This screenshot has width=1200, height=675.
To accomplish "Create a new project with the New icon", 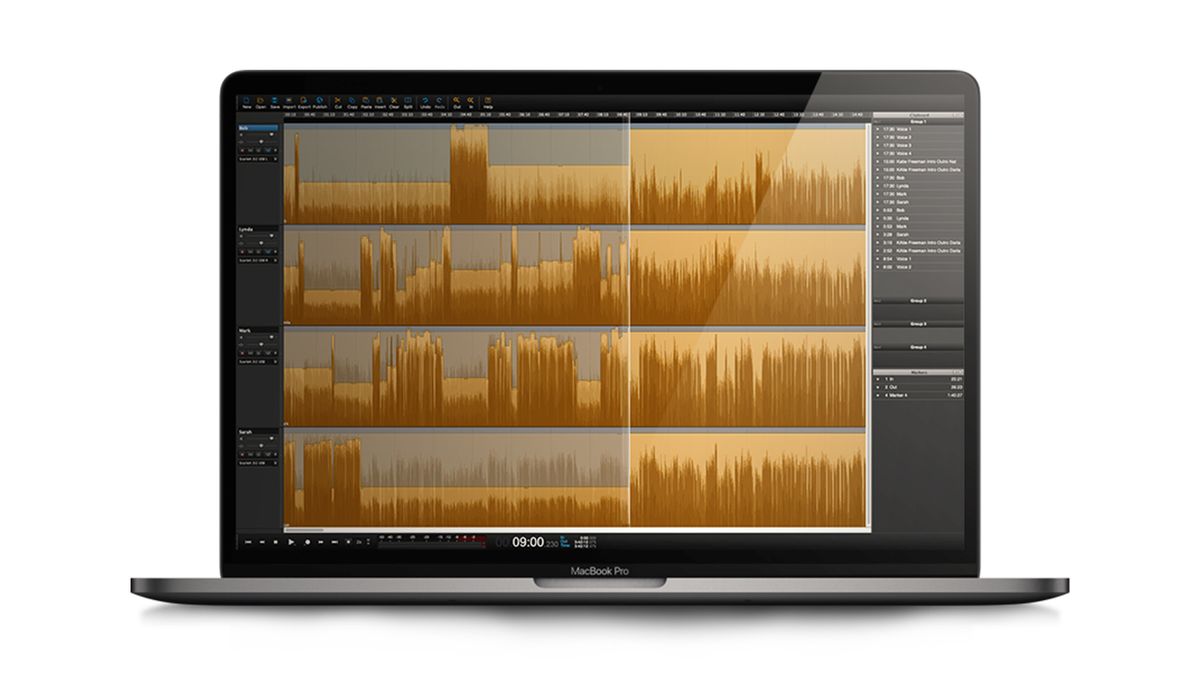I will click(246, 101).
